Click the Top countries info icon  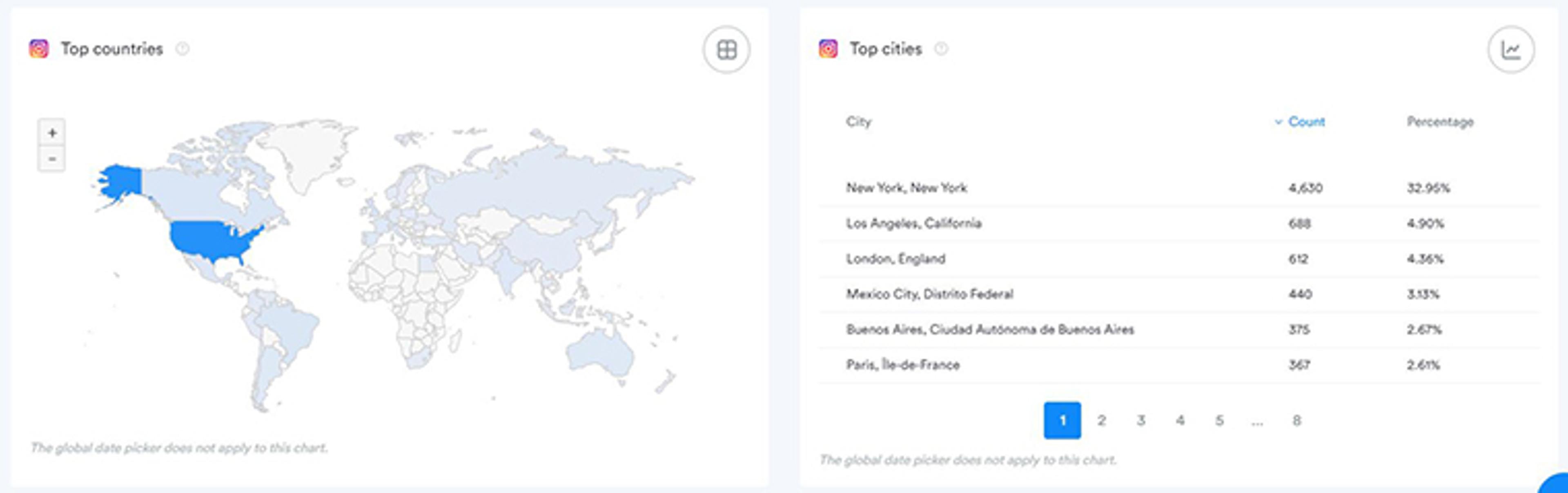(183, 49)
